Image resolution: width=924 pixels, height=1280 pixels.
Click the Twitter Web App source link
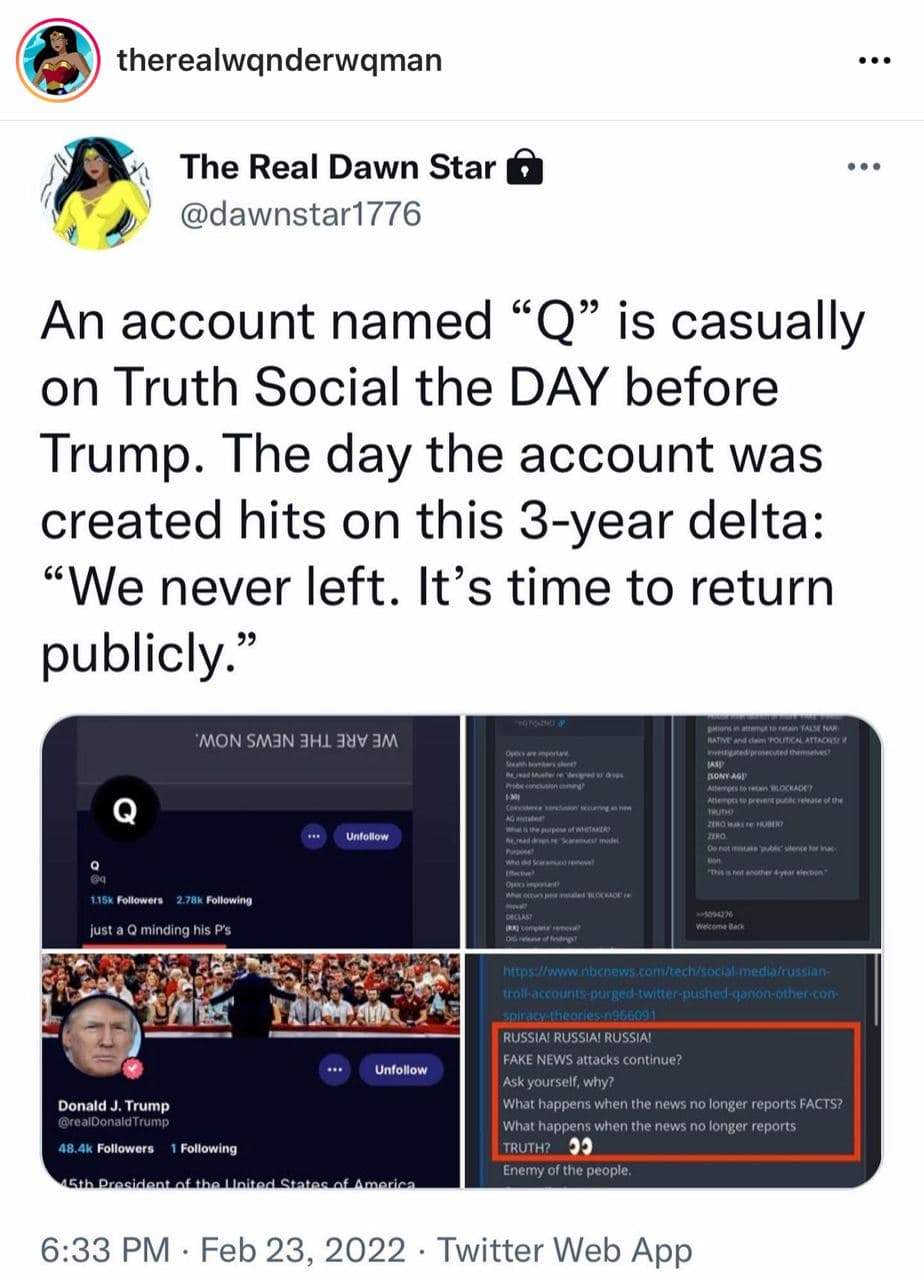click(x=565, y=1248)
